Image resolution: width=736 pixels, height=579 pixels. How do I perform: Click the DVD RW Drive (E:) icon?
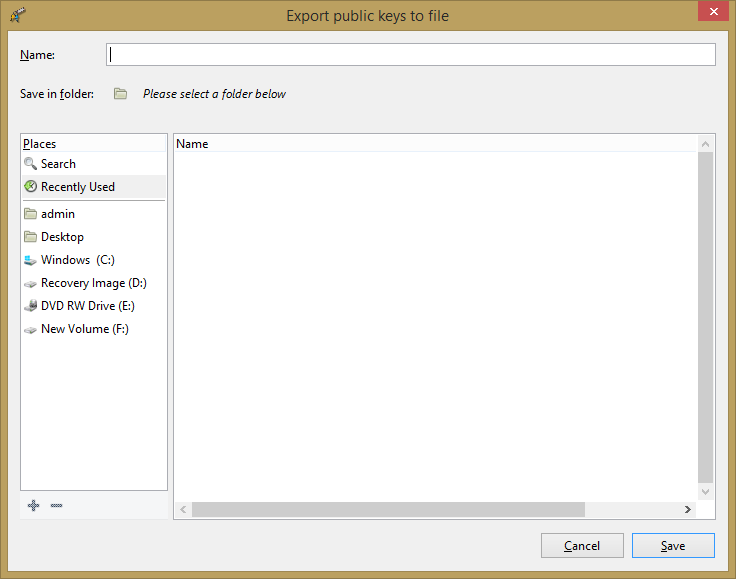[x=31, y=306]
